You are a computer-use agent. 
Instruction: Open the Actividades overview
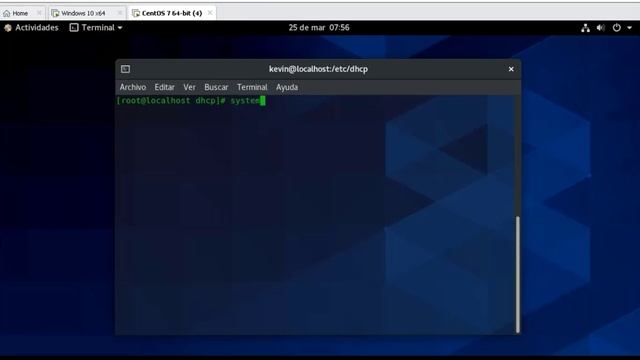point(31,28)
